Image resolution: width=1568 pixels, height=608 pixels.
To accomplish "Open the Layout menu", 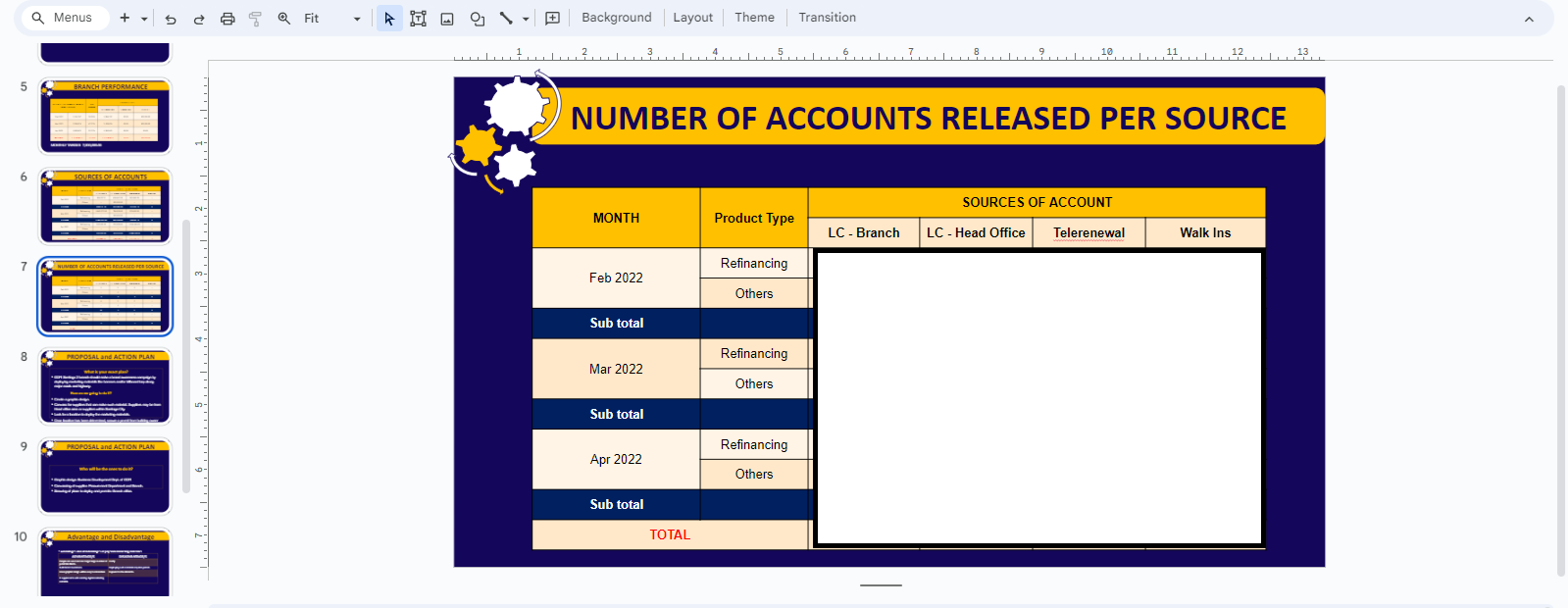I will pyautogui.click(x=693, y=18).
